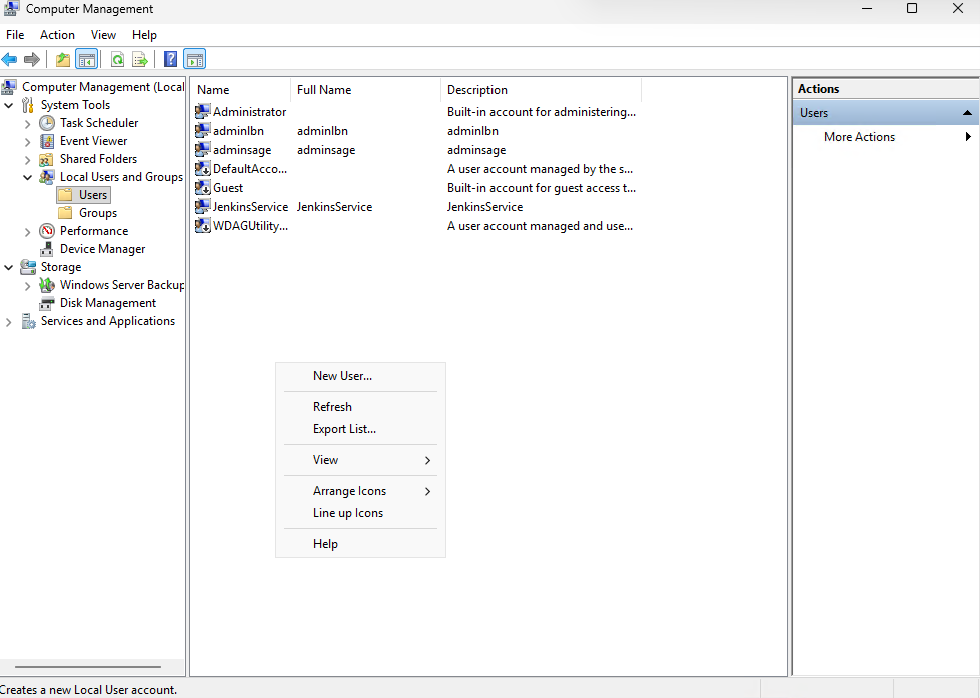The width and height of the screenshot is (980, 698).
Task: Toggle the Show/Hide Action Pane button
Action: coord(195,59)
